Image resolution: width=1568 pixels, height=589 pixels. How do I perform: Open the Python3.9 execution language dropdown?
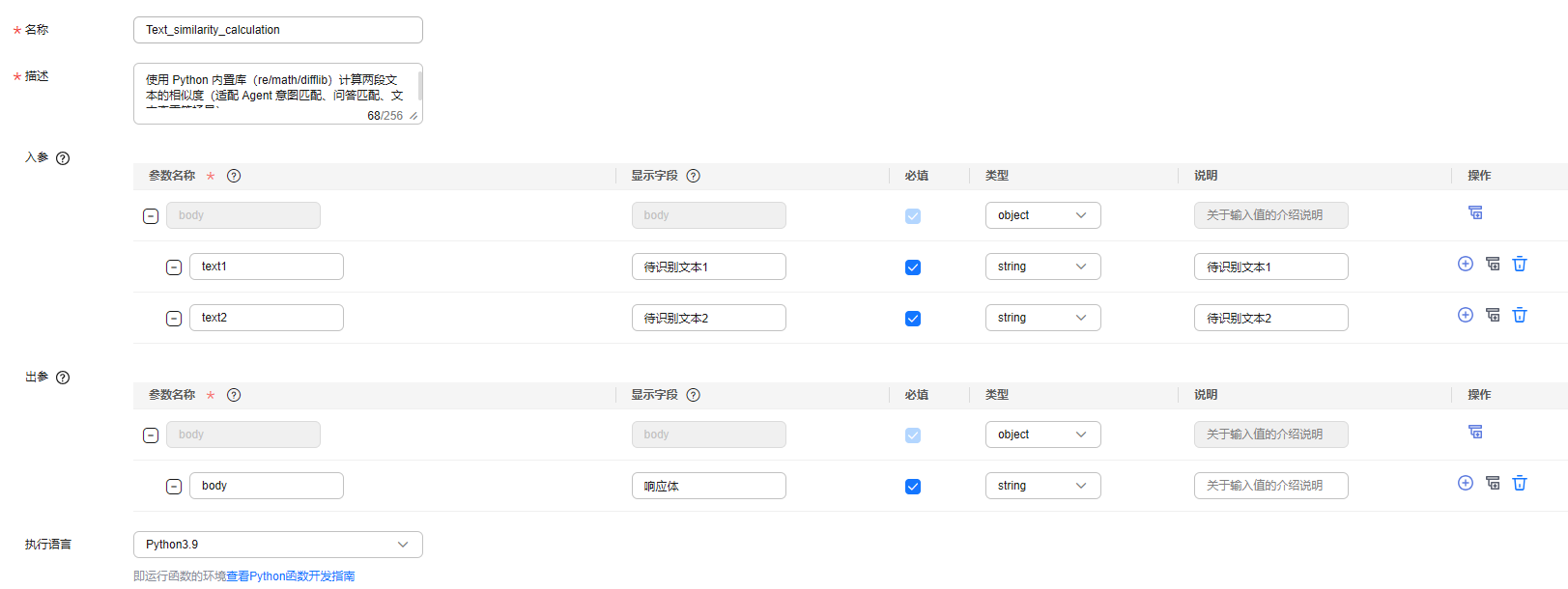click(x=277, y=545)
